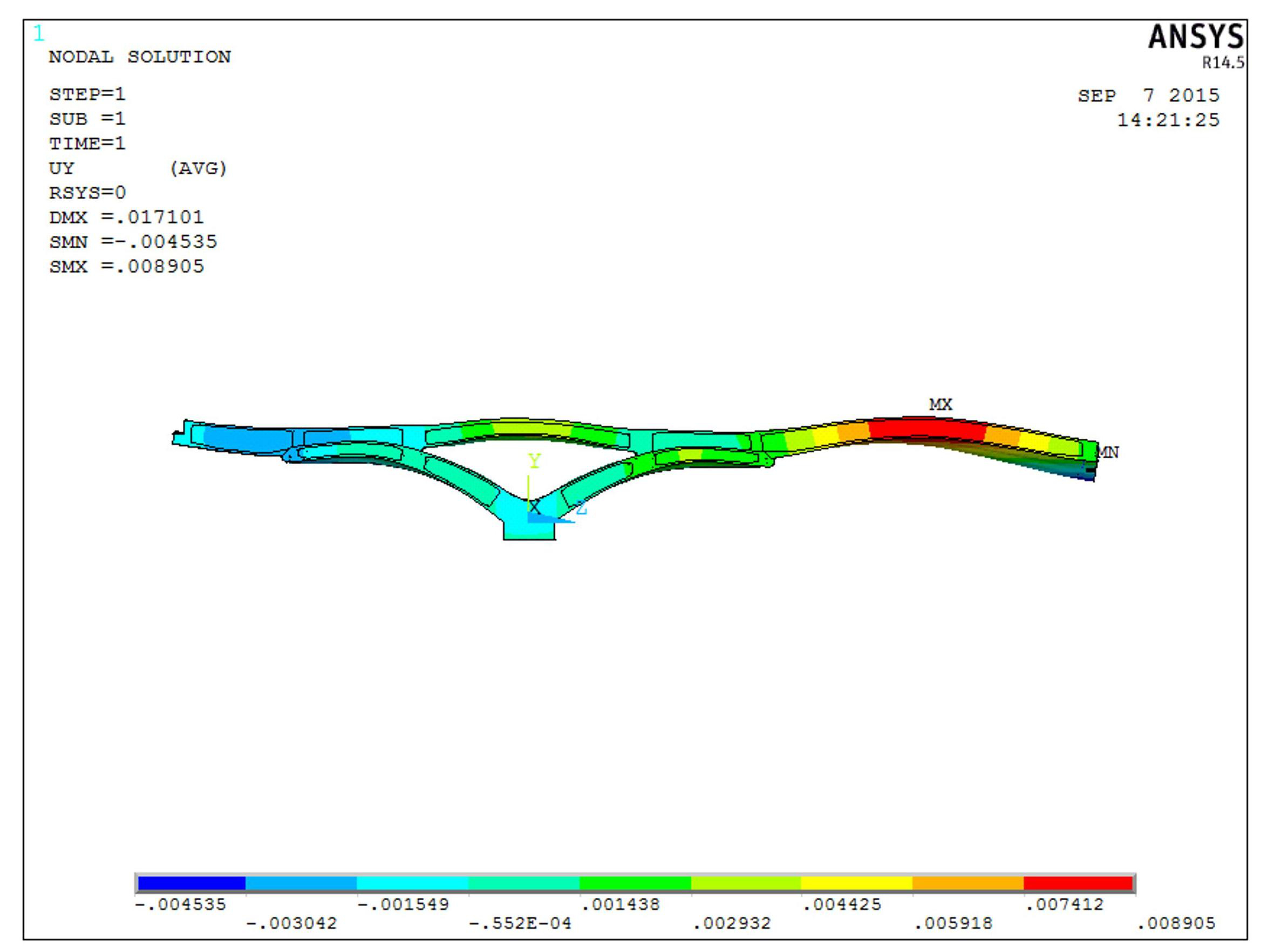Click the NODAL SOLUTION title text
Image resolution: width=1267 pixels, height=952 pixels.
tap(140, 57)
